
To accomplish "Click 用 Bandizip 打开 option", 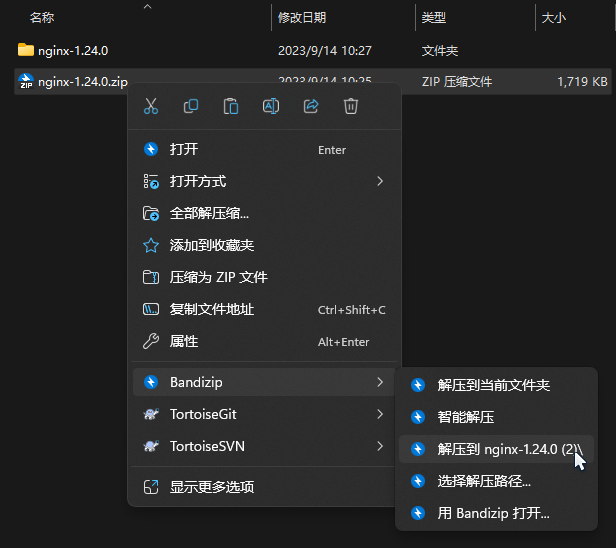I will [493, 514].
